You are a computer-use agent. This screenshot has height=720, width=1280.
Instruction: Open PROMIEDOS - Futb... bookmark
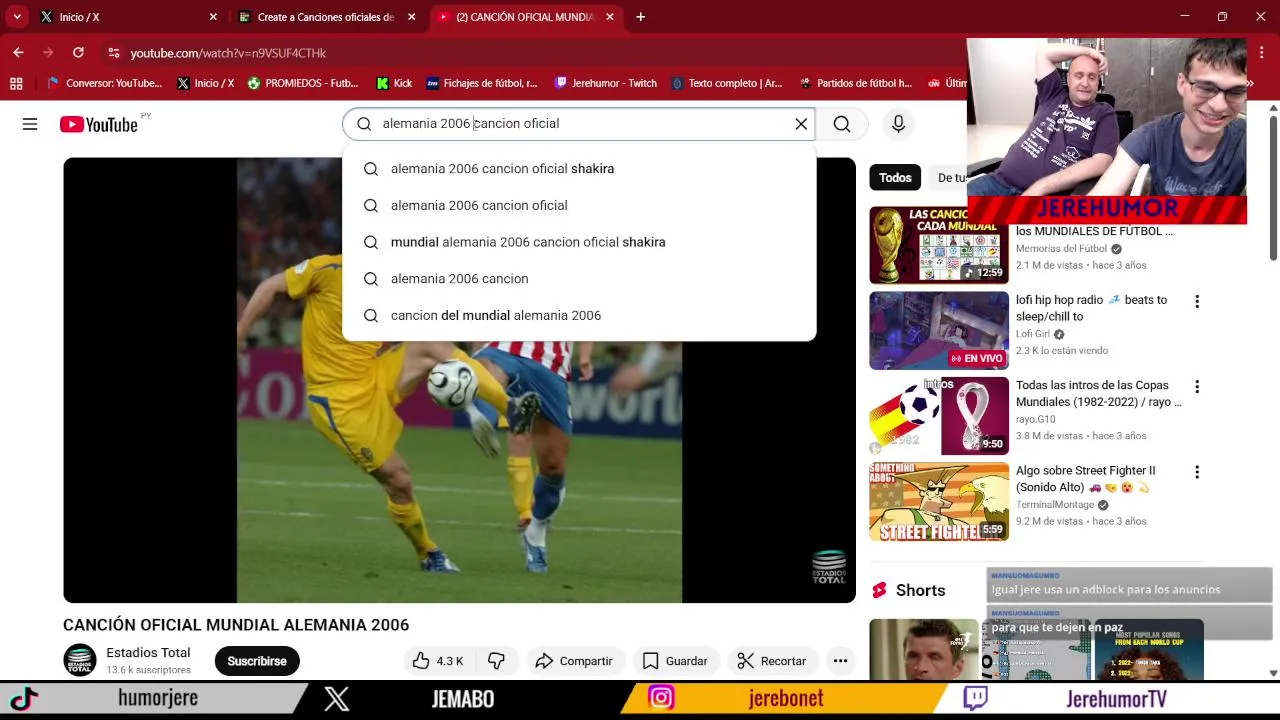tap(302, 83)
